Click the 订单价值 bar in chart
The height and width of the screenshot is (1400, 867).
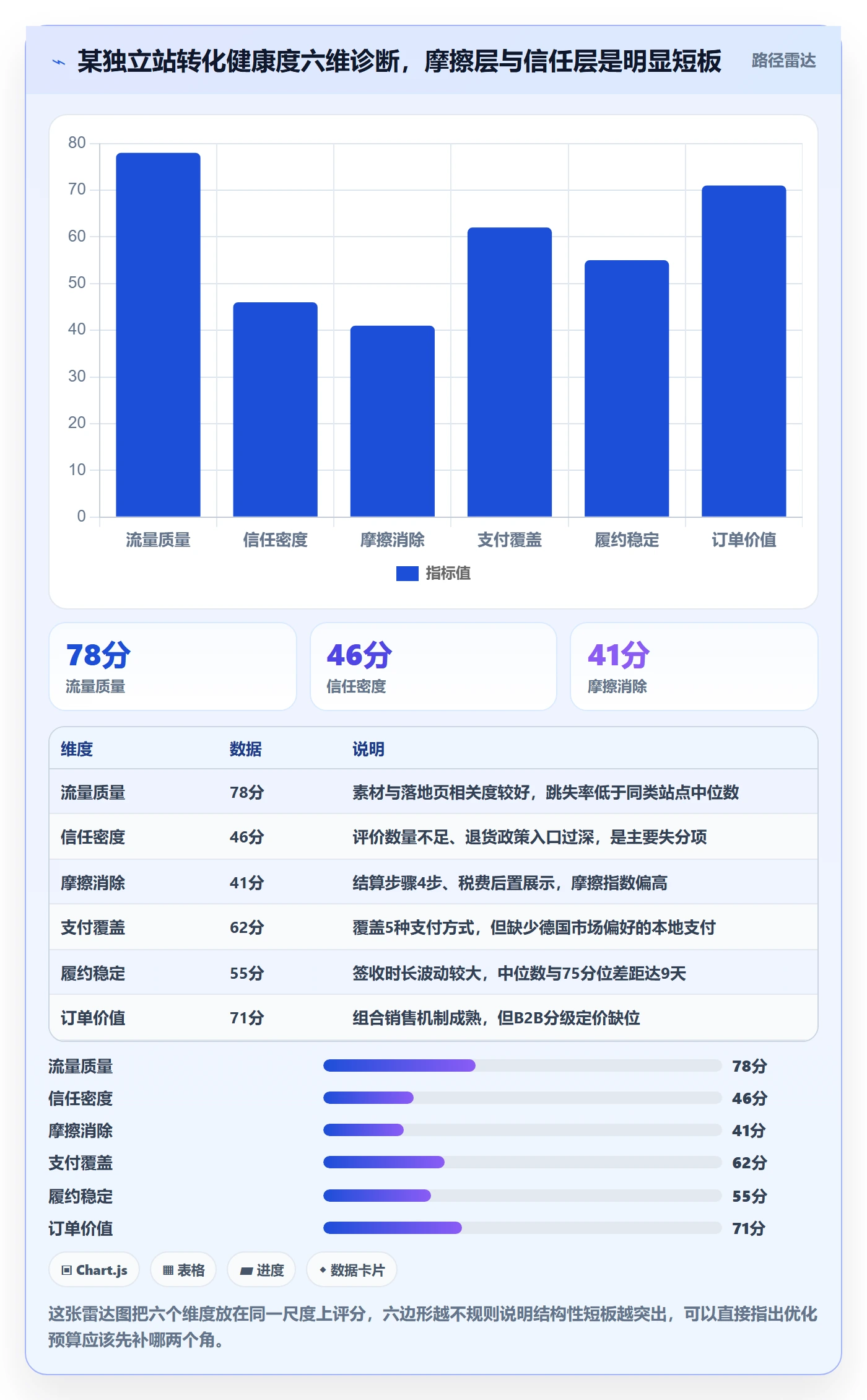tap(744, 351)
